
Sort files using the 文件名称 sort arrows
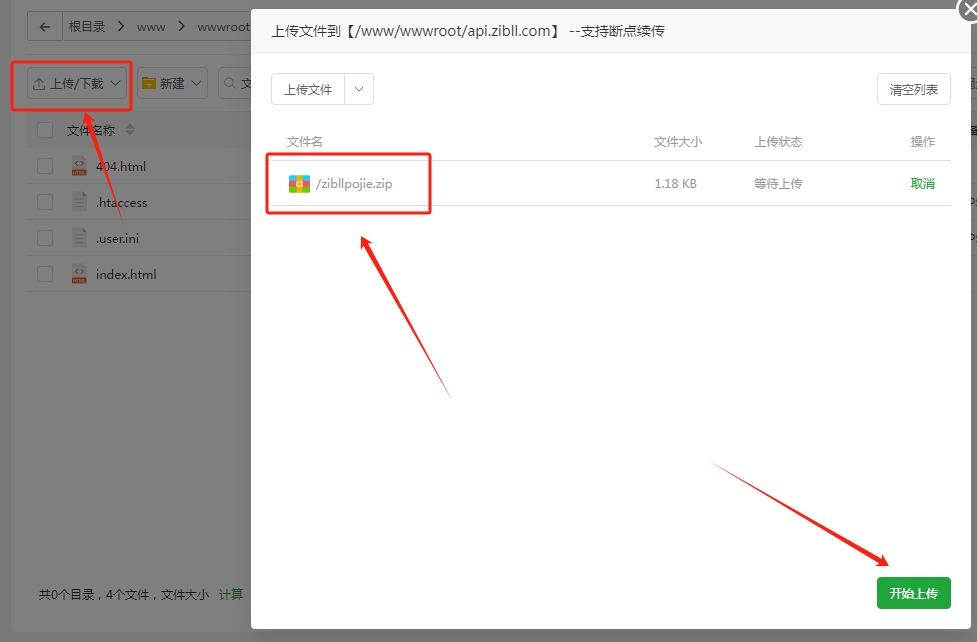(130, 130)
